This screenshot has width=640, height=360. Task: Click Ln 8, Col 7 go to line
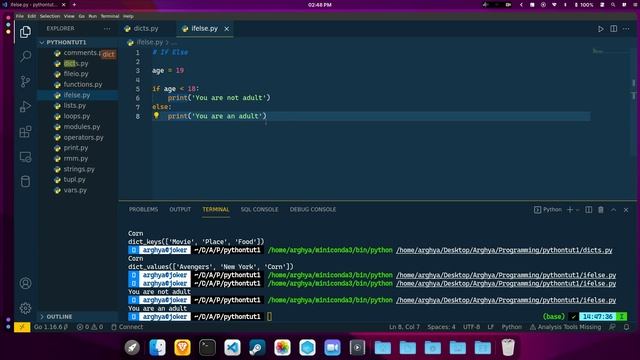pyautogui.click(x=404, y=327)
